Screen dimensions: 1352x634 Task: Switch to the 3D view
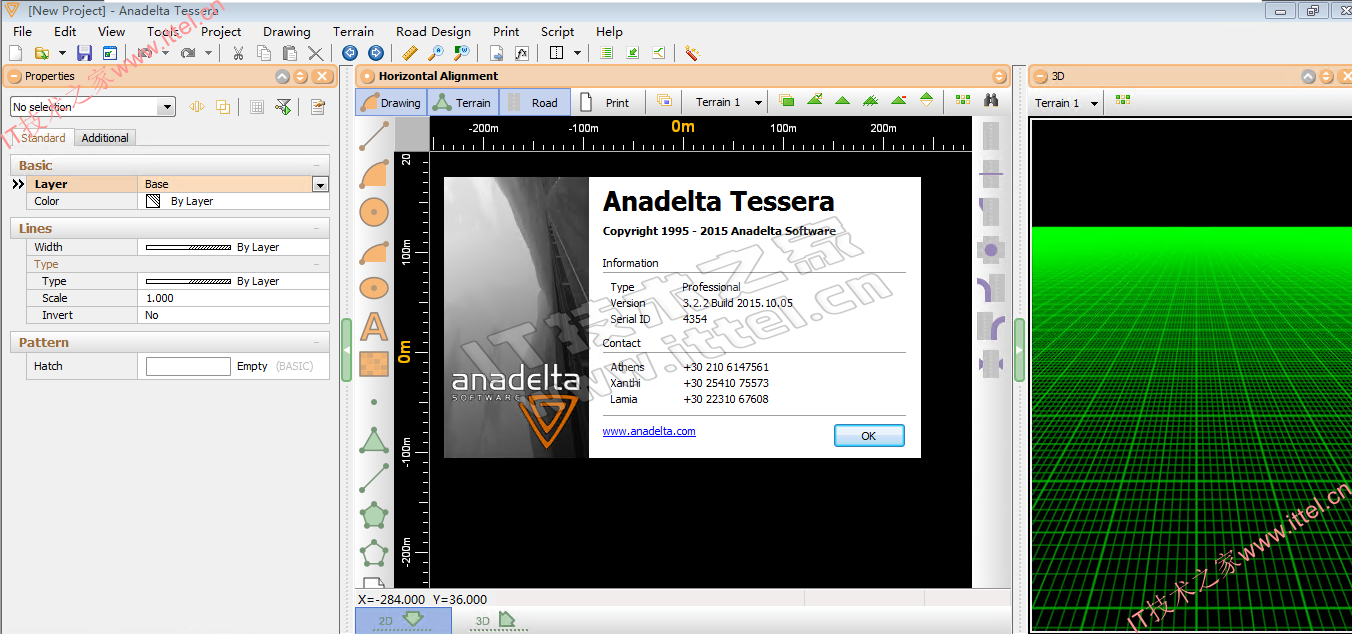click(x=497, y=621)
